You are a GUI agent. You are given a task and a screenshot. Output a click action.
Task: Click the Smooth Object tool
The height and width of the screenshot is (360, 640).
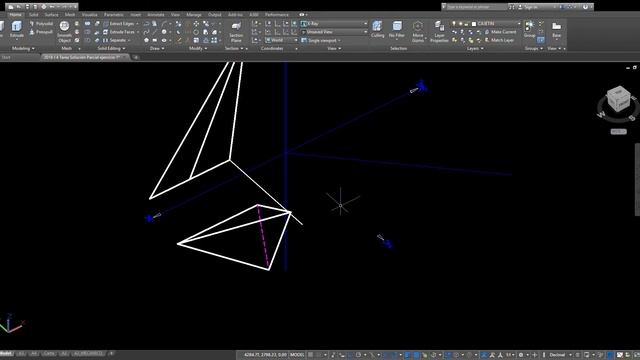pyautogui.click(x=64, y=31)
